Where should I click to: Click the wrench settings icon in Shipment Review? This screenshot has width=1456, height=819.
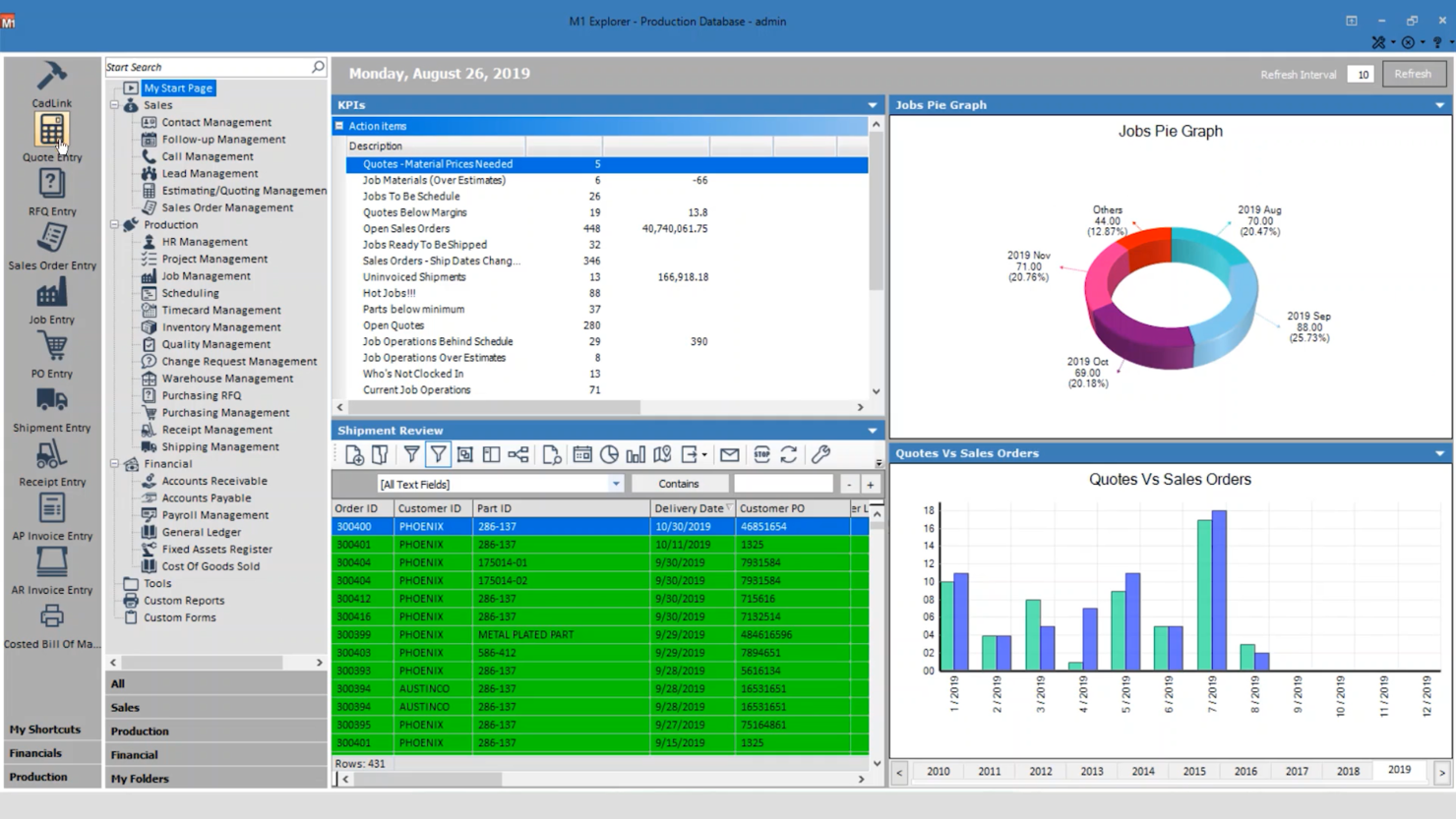coord(820,454)
